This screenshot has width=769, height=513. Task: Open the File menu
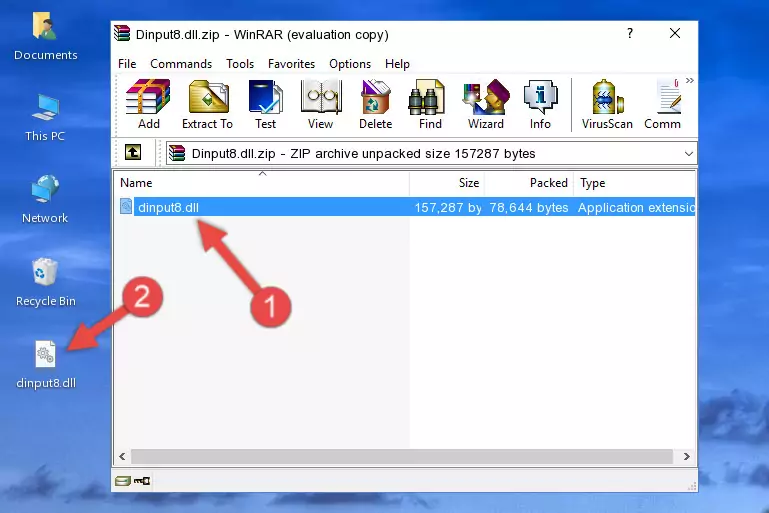pos(127,64)
